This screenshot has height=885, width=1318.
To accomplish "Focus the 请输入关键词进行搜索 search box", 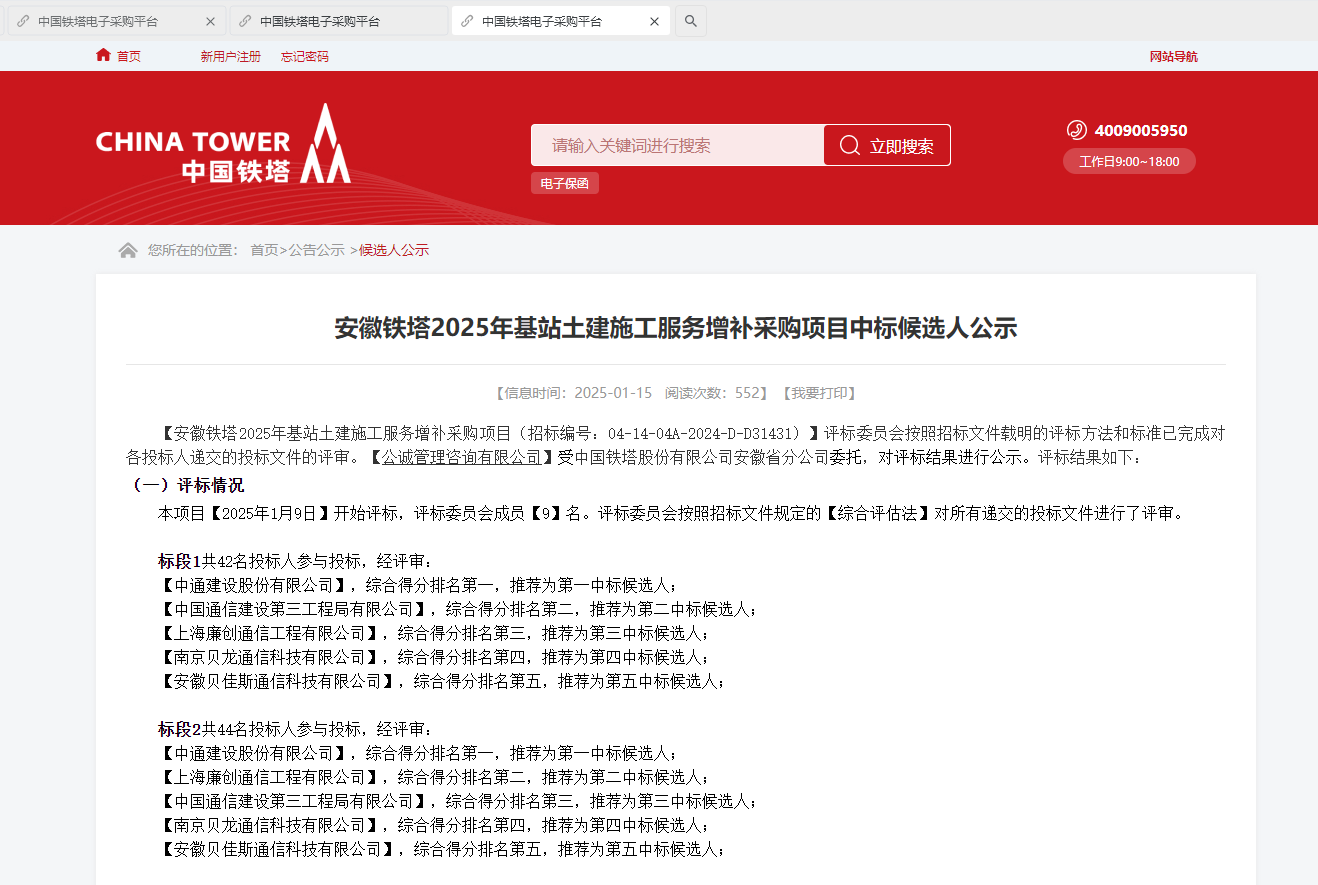I will 677,146.
